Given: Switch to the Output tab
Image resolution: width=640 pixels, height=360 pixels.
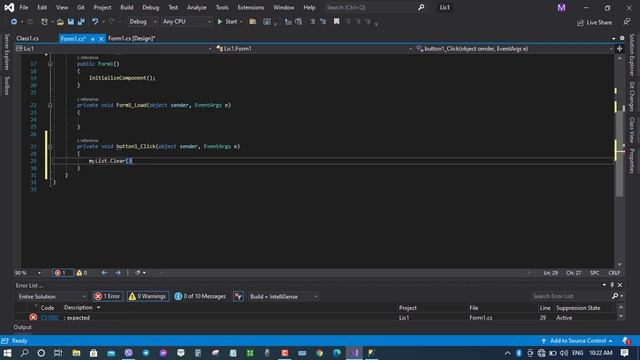Looking at the screenshot, I should click(x=22, y=327).
